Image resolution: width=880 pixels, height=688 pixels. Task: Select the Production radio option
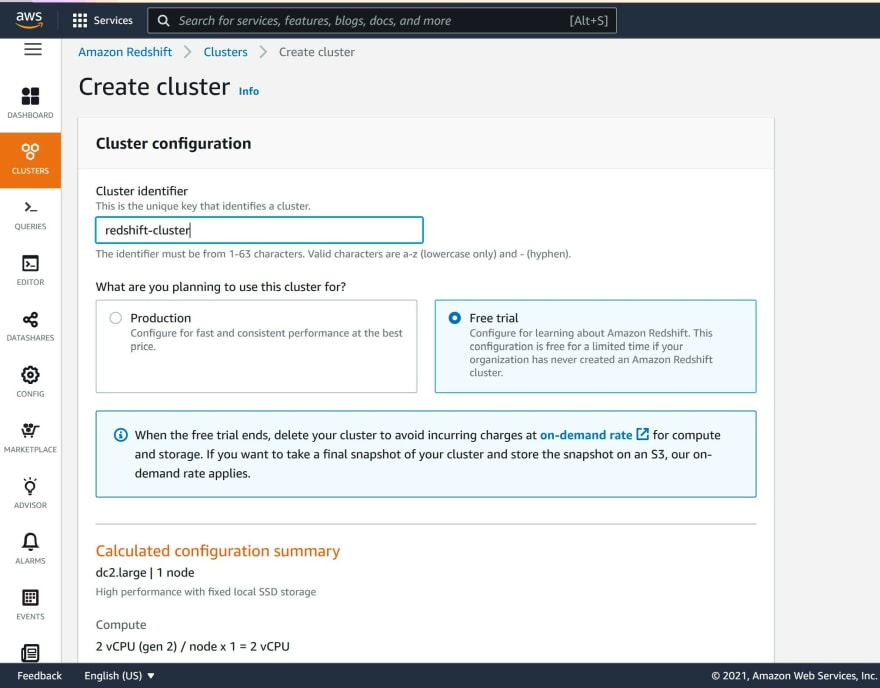(x=116, y=318)
